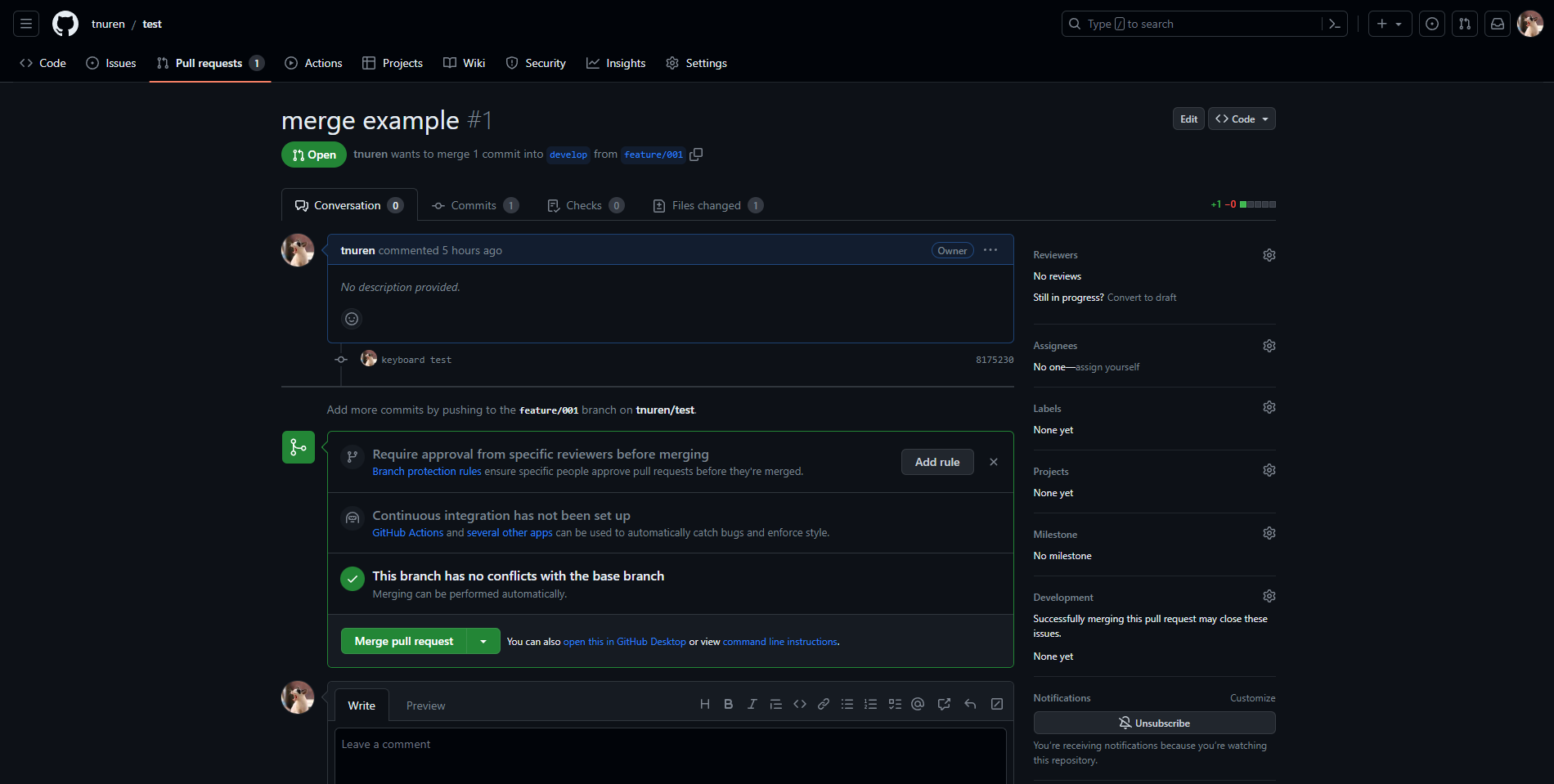Image resolution: width=1554 pixels, height=784 pixels.
Task: Open the hamburger navigation menu
Action: tap(26, 24)
